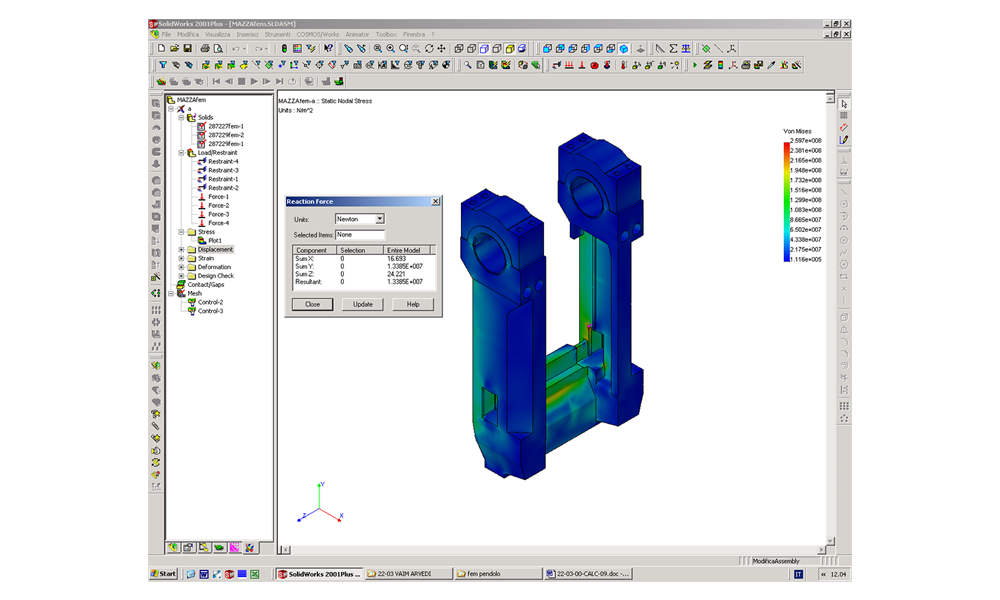
Task: Switch to 22-03 VAIM ARVEDI taskbar window
Action: pos(408,574)
